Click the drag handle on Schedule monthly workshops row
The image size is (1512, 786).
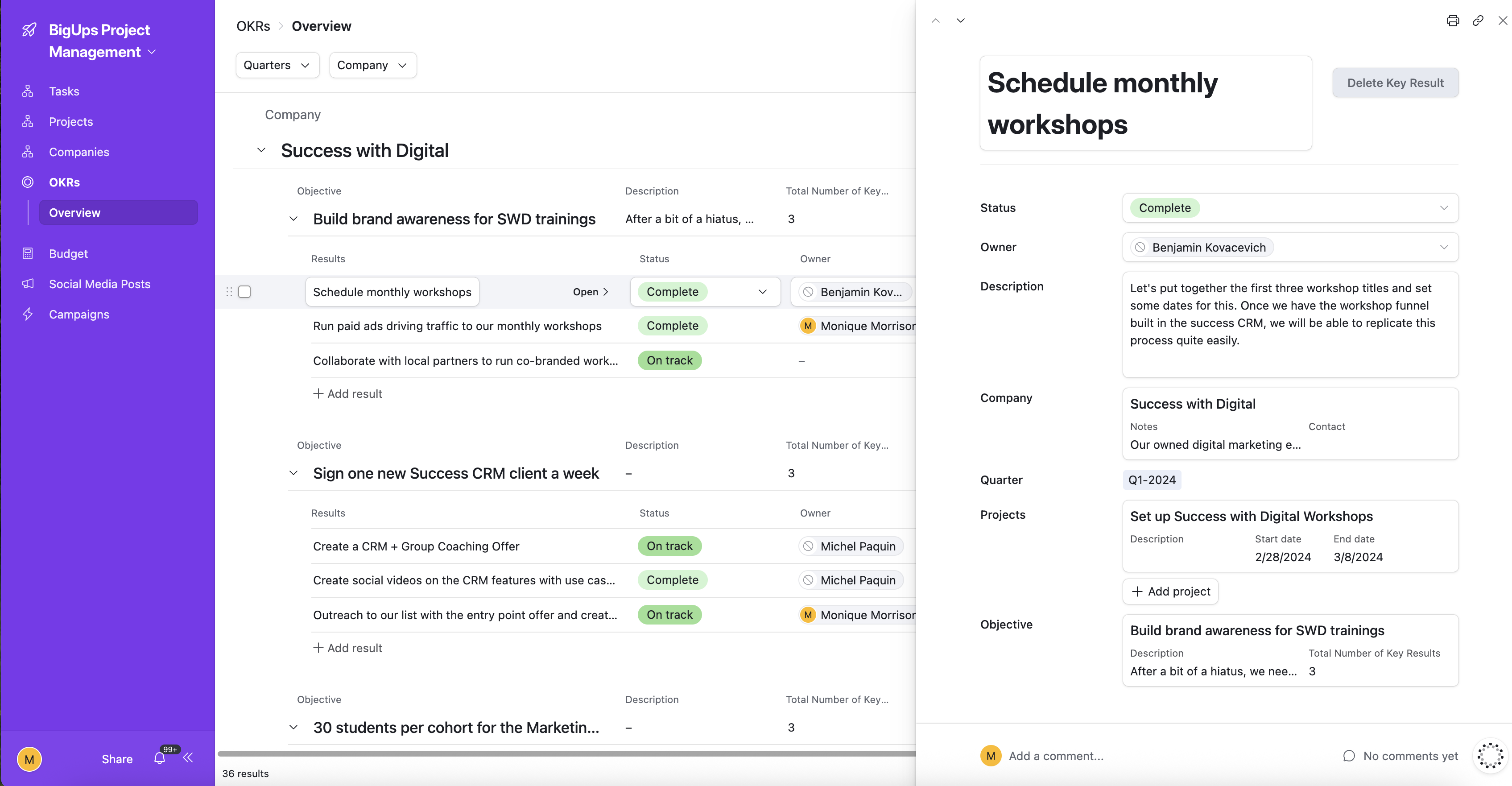click(229, 292)
